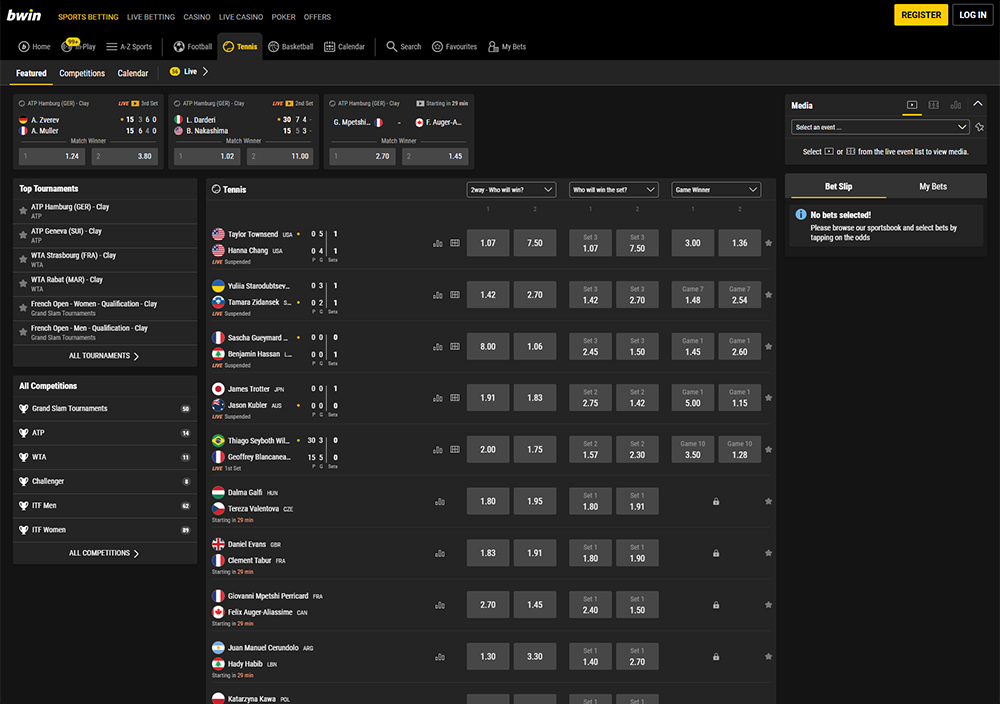Favourite the Galfi vs Valentova match
1000x704 pixels.
point(768,501)
